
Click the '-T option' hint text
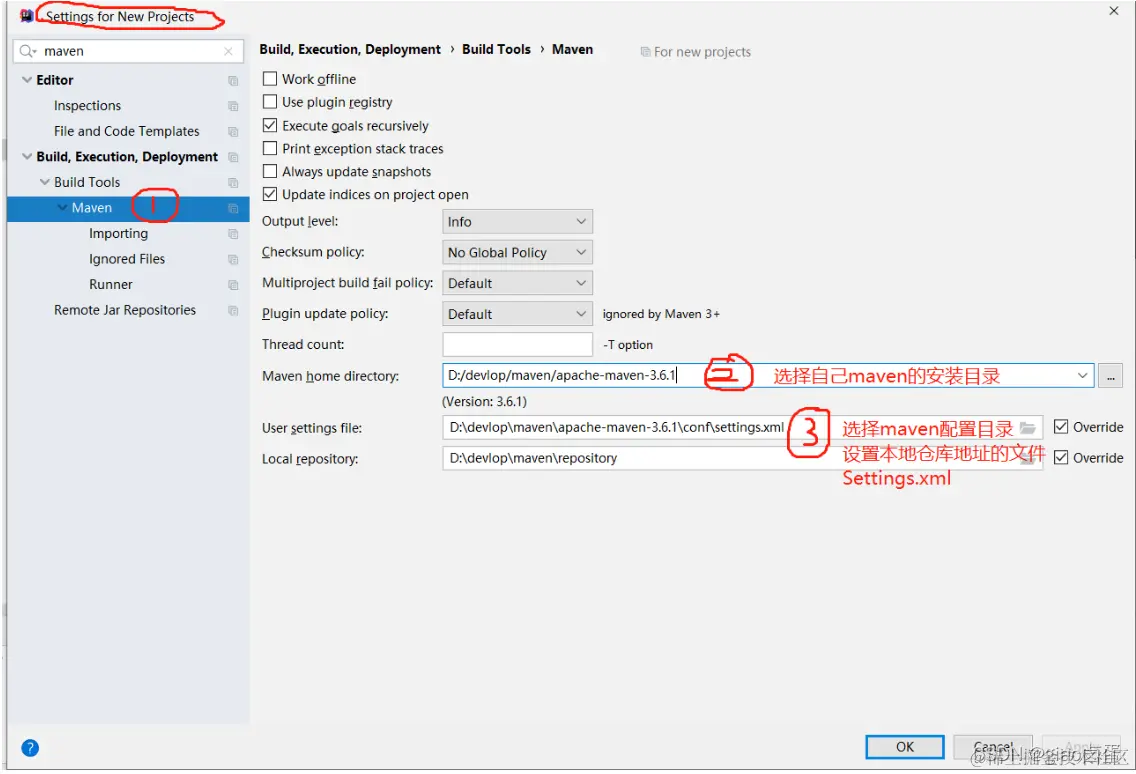click(628, 345)
